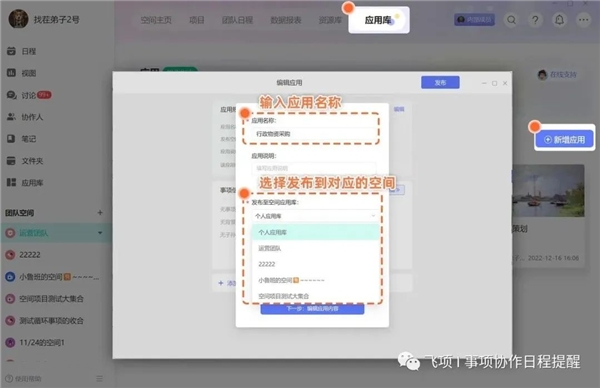Collapse the 运营团队 space arrow in sidebar
Image resolution: width=600 pixels, height=388 pixels.
[x=100, y=233]
